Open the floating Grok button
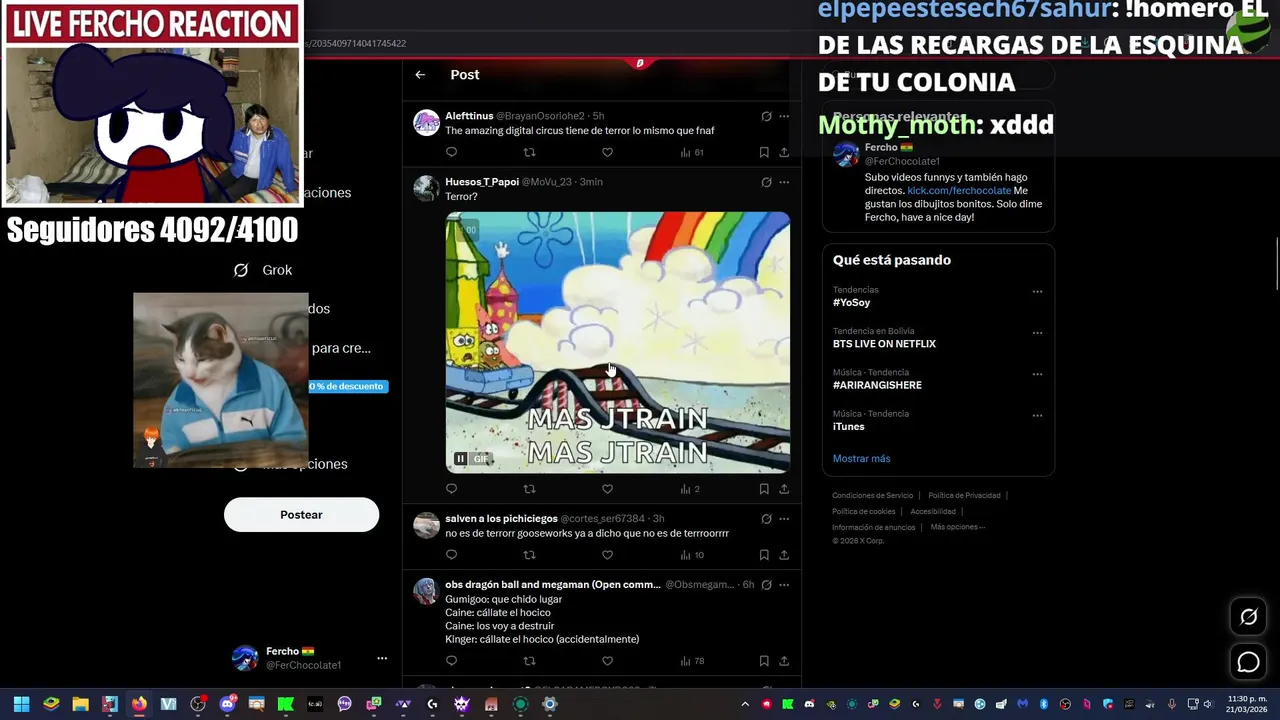1280x720 pixels. pyautogui.click(x=1248, y=617)
